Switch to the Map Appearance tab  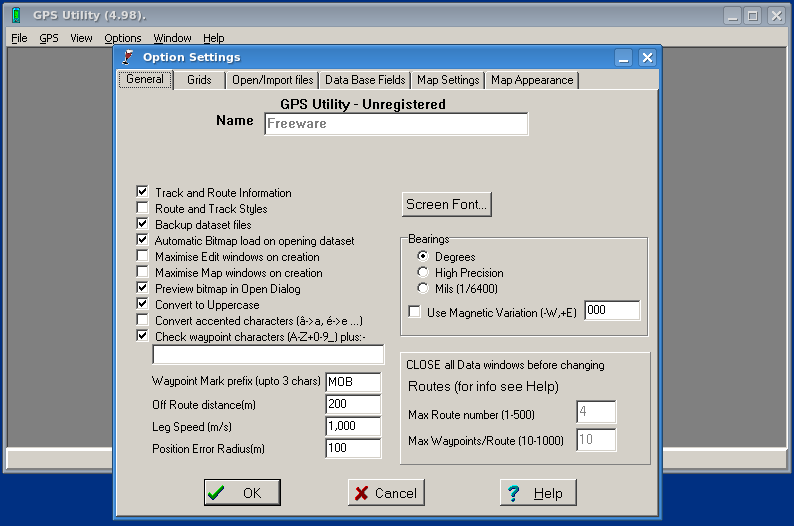532,80
